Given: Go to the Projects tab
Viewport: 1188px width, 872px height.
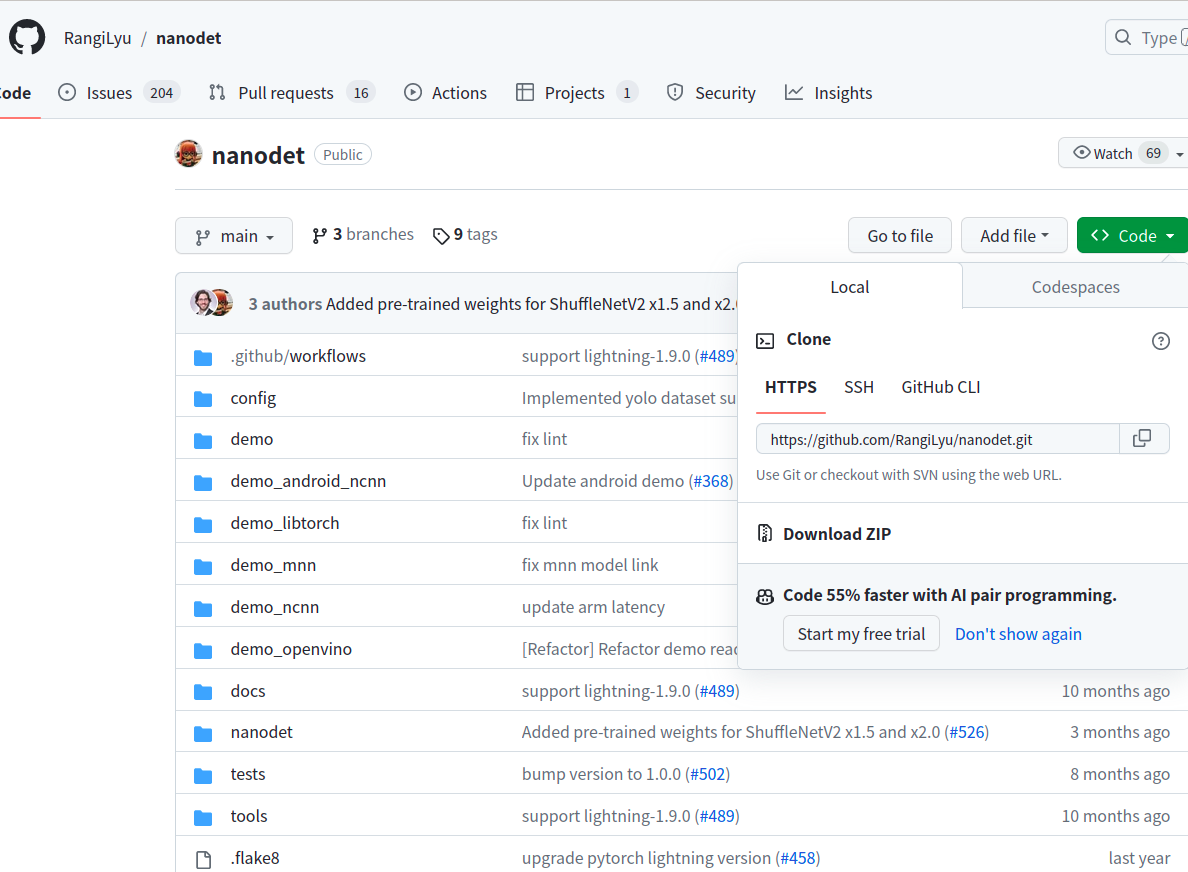Looking at the screenshot, I should (x=577, y=93).
